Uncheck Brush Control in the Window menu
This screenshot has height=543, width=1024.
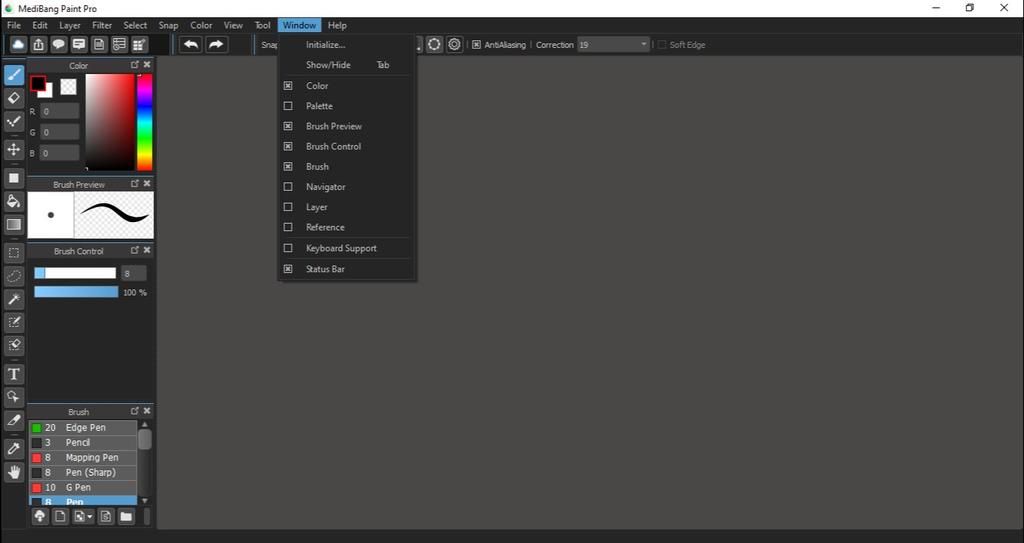pyautogui.click(x=288, y=146)
